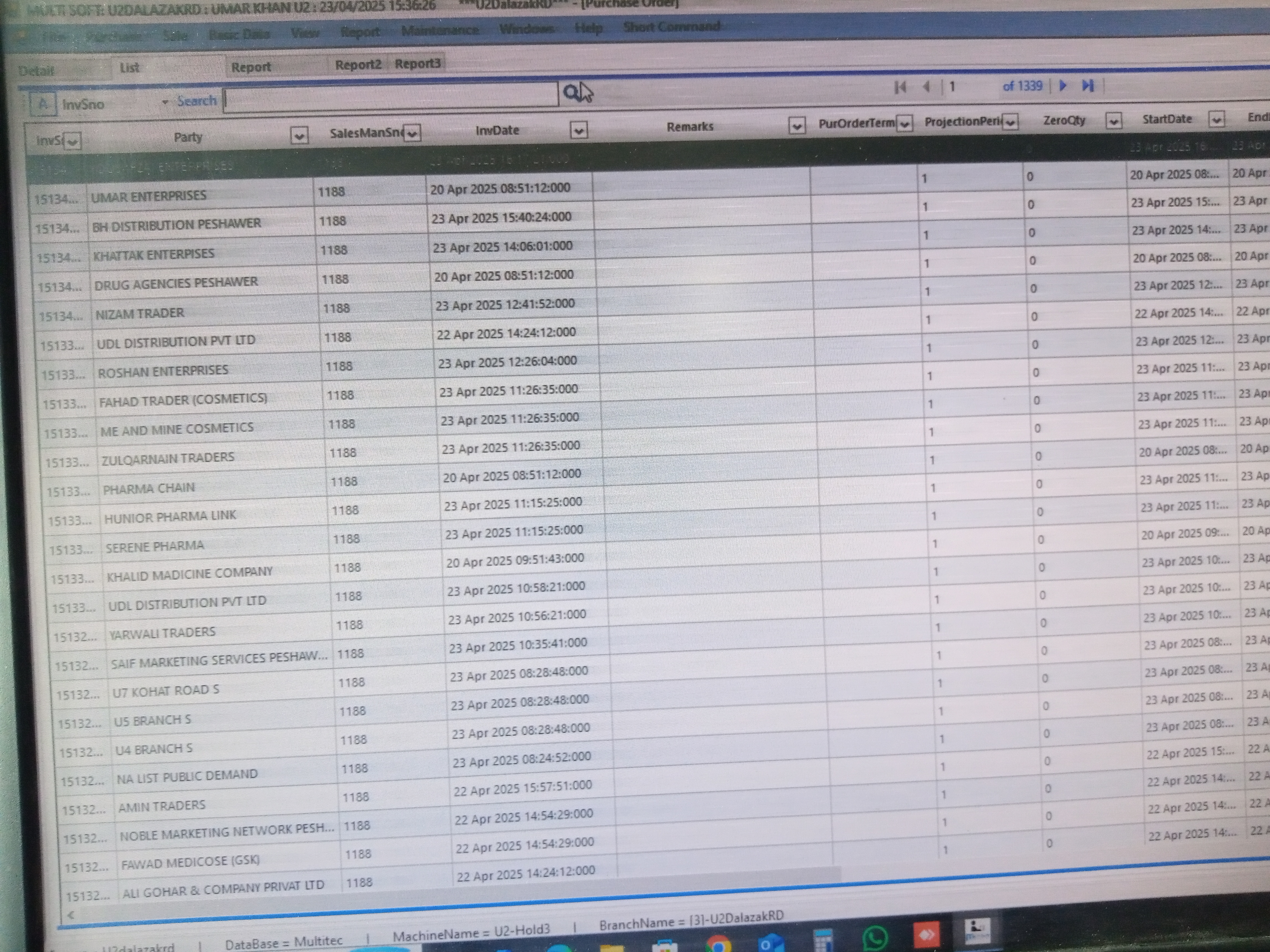The height and width of the screenshot is (952, 1270).
Task: Open the InvDate column filter dropdown
Action: click(x=578, y=130)
